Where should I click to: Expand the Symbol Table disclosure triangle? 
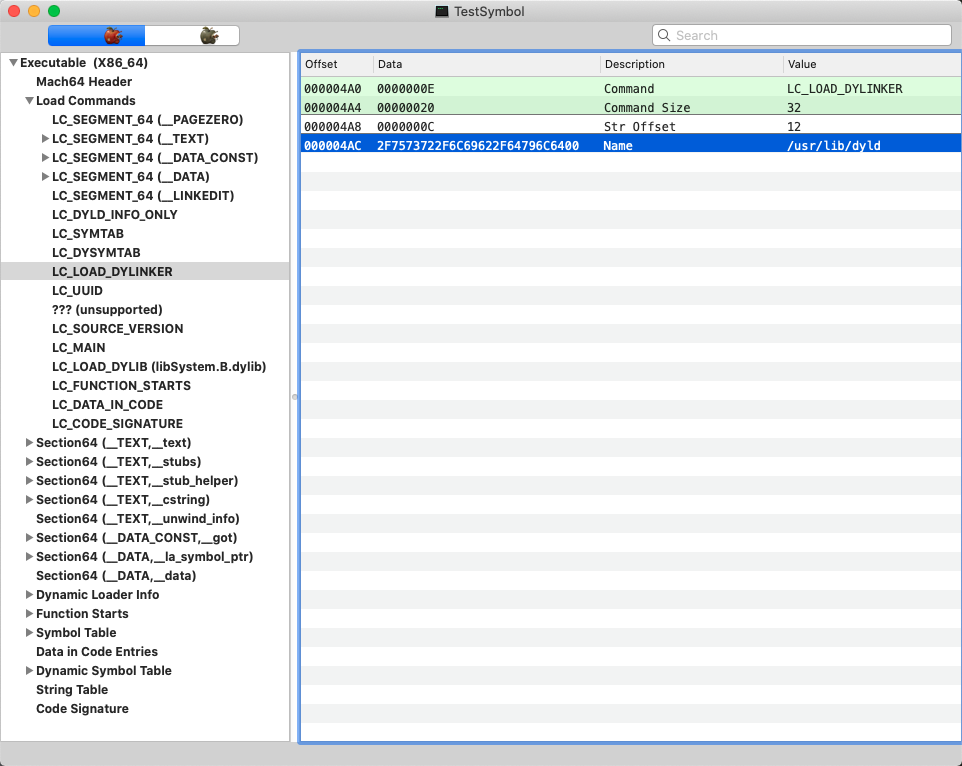[x=29, y=633]
